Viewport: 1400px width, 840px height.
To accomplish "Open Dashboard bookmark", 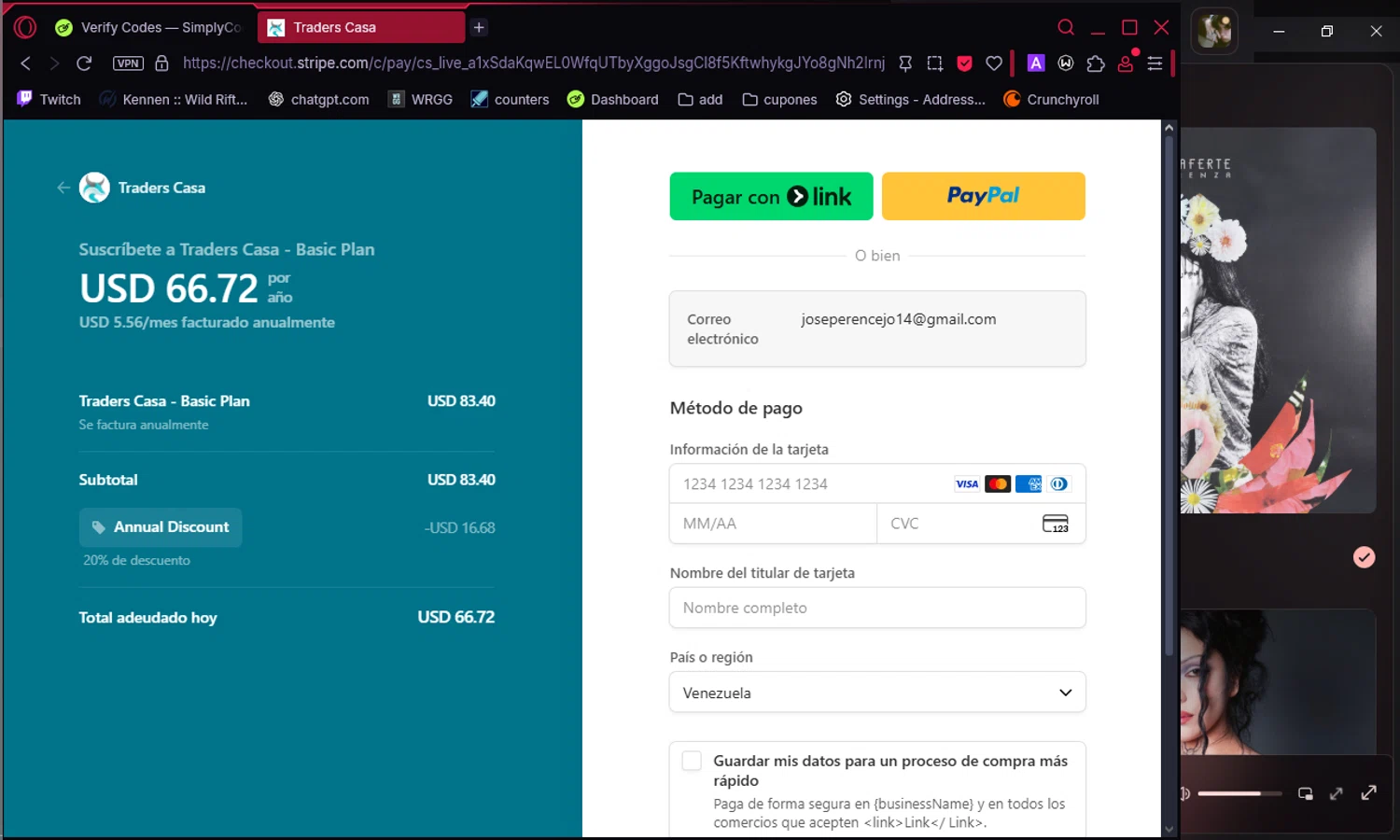I will tap(612, 99).
